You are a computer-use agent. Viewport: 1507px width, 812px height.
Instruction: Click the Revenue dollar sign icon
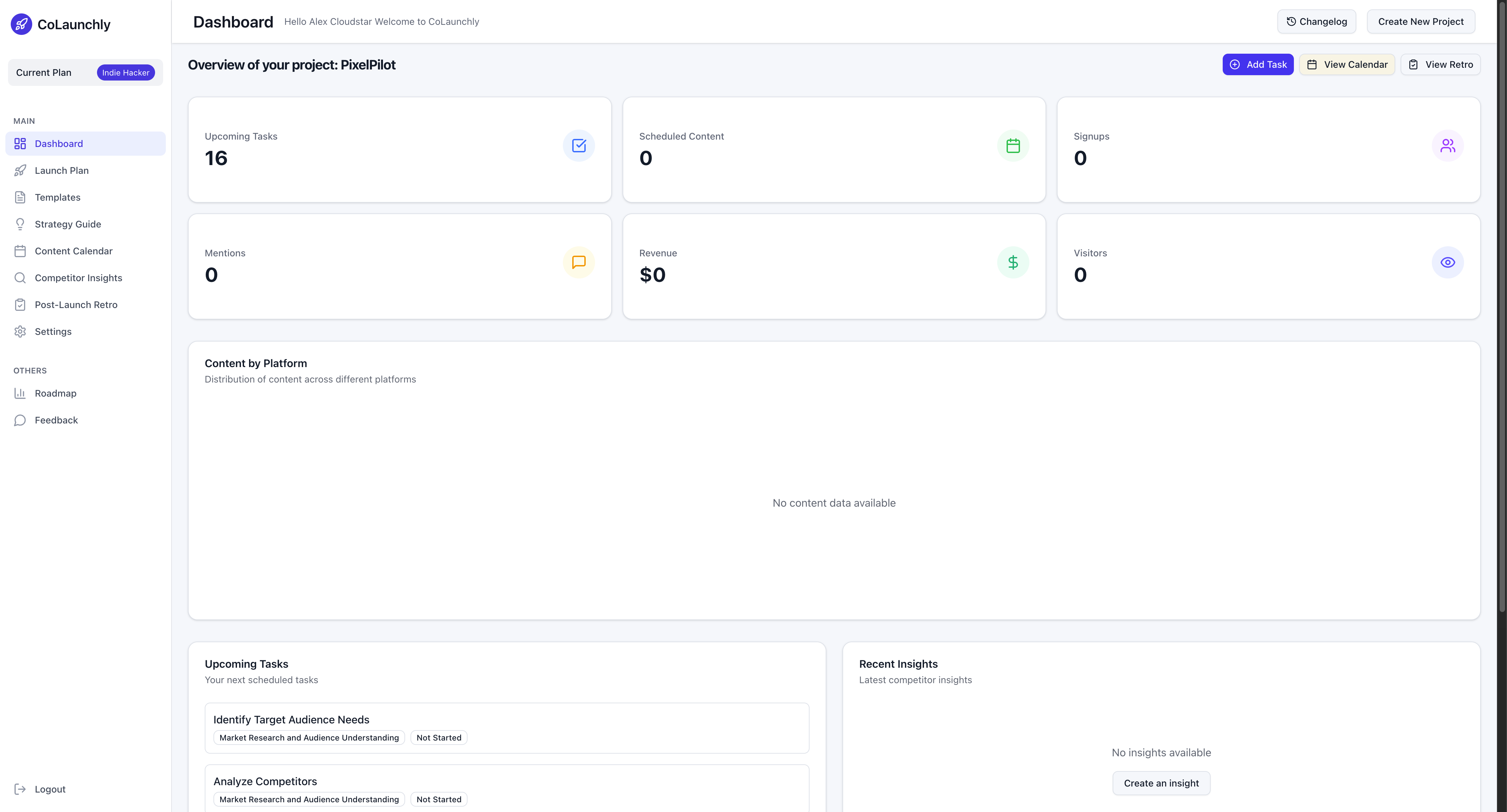tap(1013, 262)
